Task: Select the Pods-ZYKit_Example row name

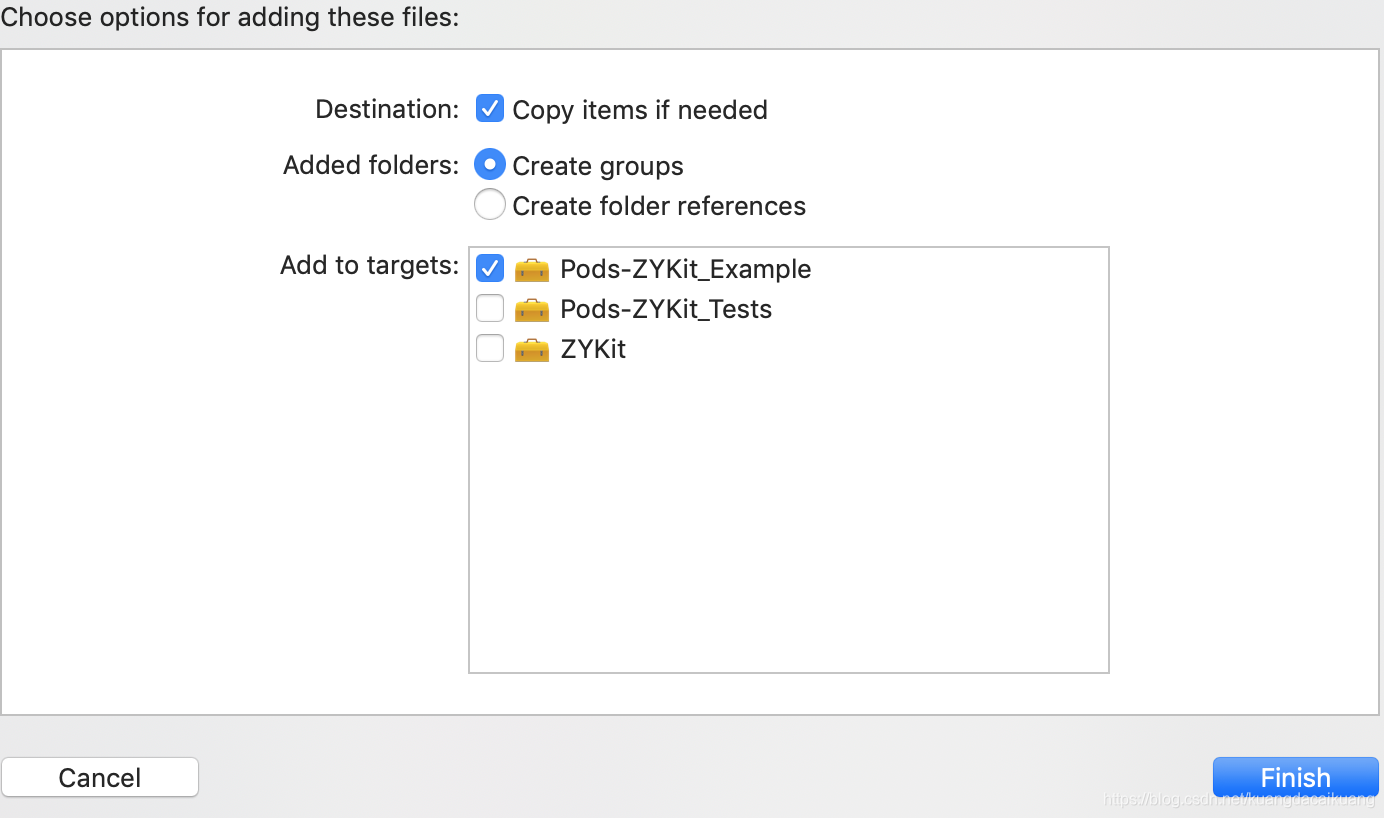Action: (x=686, y=270)
